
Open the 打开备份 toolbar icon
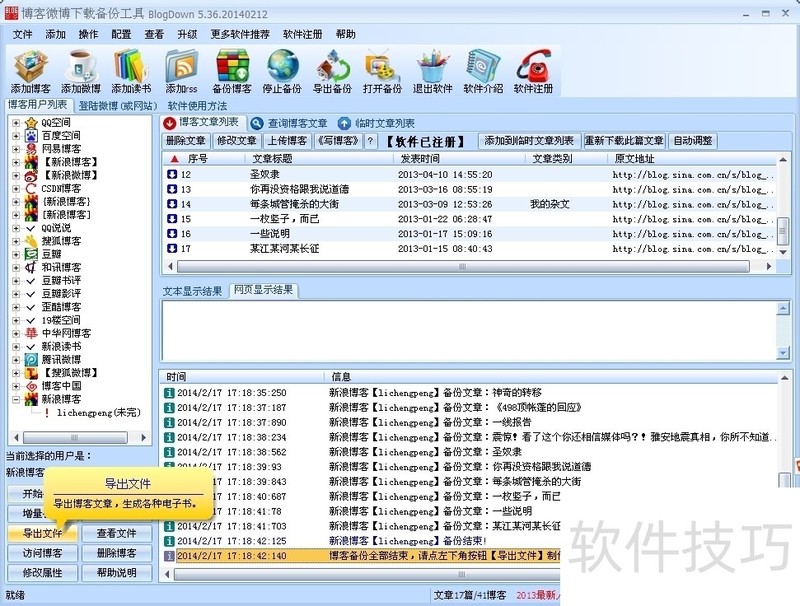click(382, 71)
